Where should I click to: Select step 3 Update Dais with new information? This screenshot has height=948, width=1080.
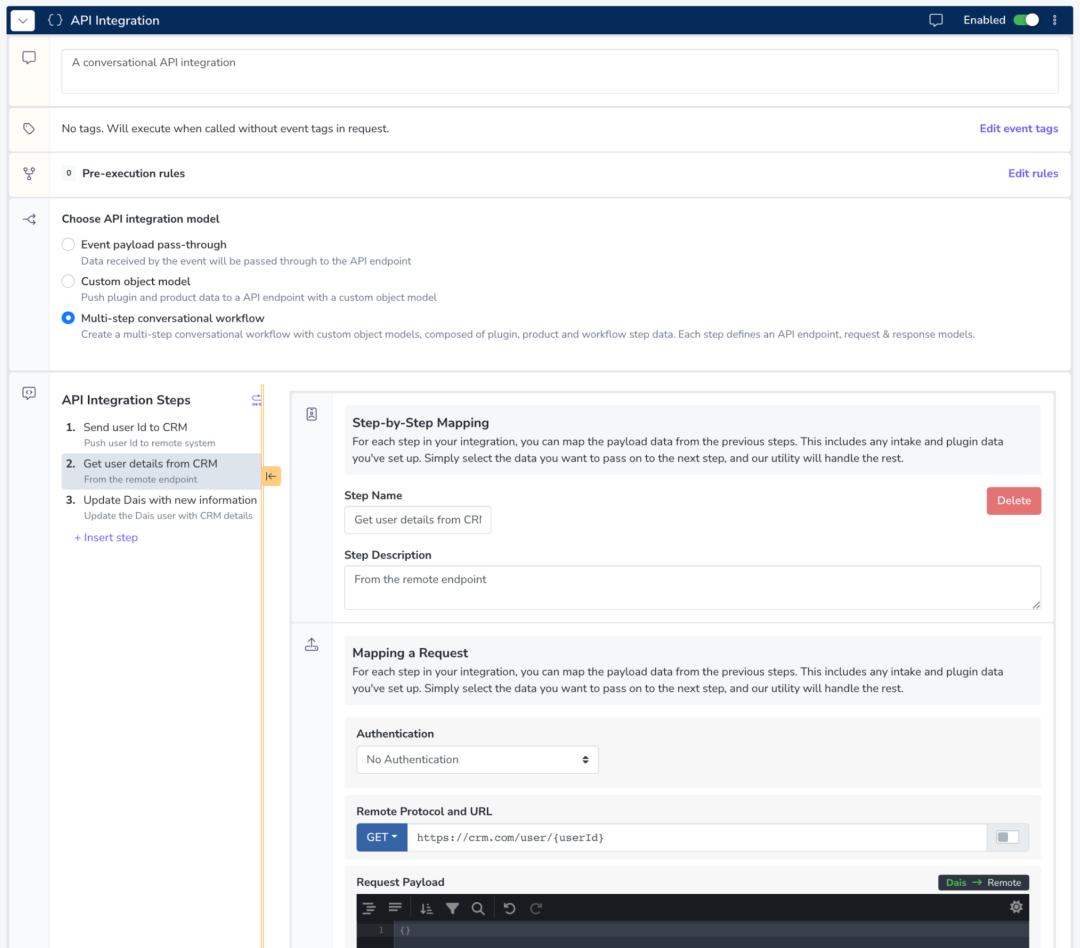[x=169, y=500]
